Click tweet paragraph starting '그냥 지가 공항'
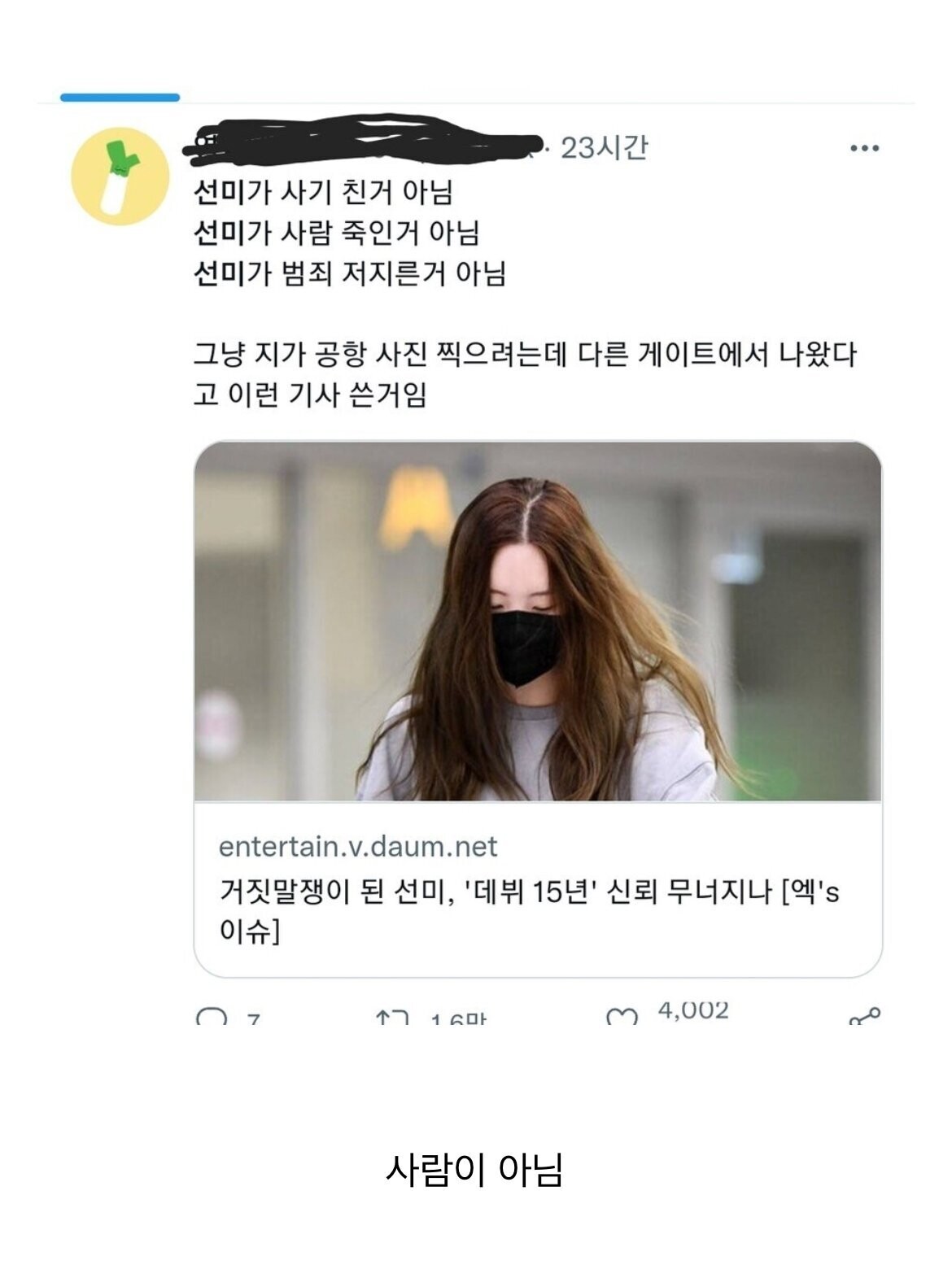This screenshot has height=1278, width=952. (525, 374)
